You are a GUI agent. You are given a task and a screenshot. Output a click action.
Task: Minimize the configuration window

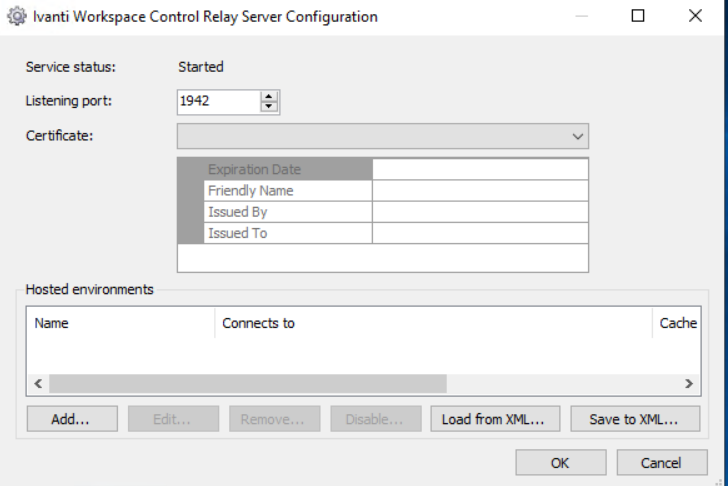tap(581, 16)
